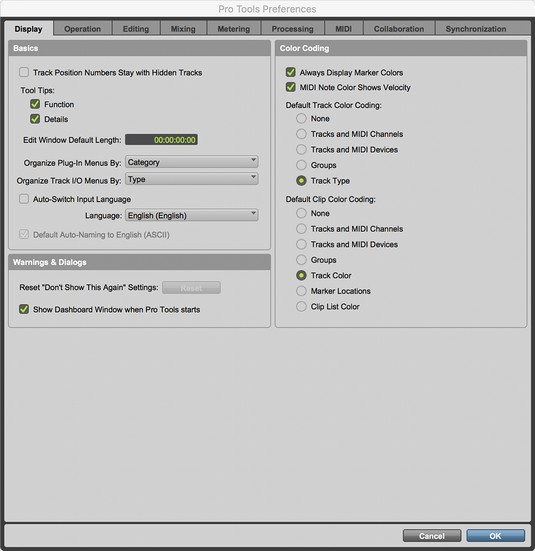Select Tracks and MIDI Channels for clip color coding
This screenshot has width=535, height=551.
pyautogui.click(x=301, y=229)
